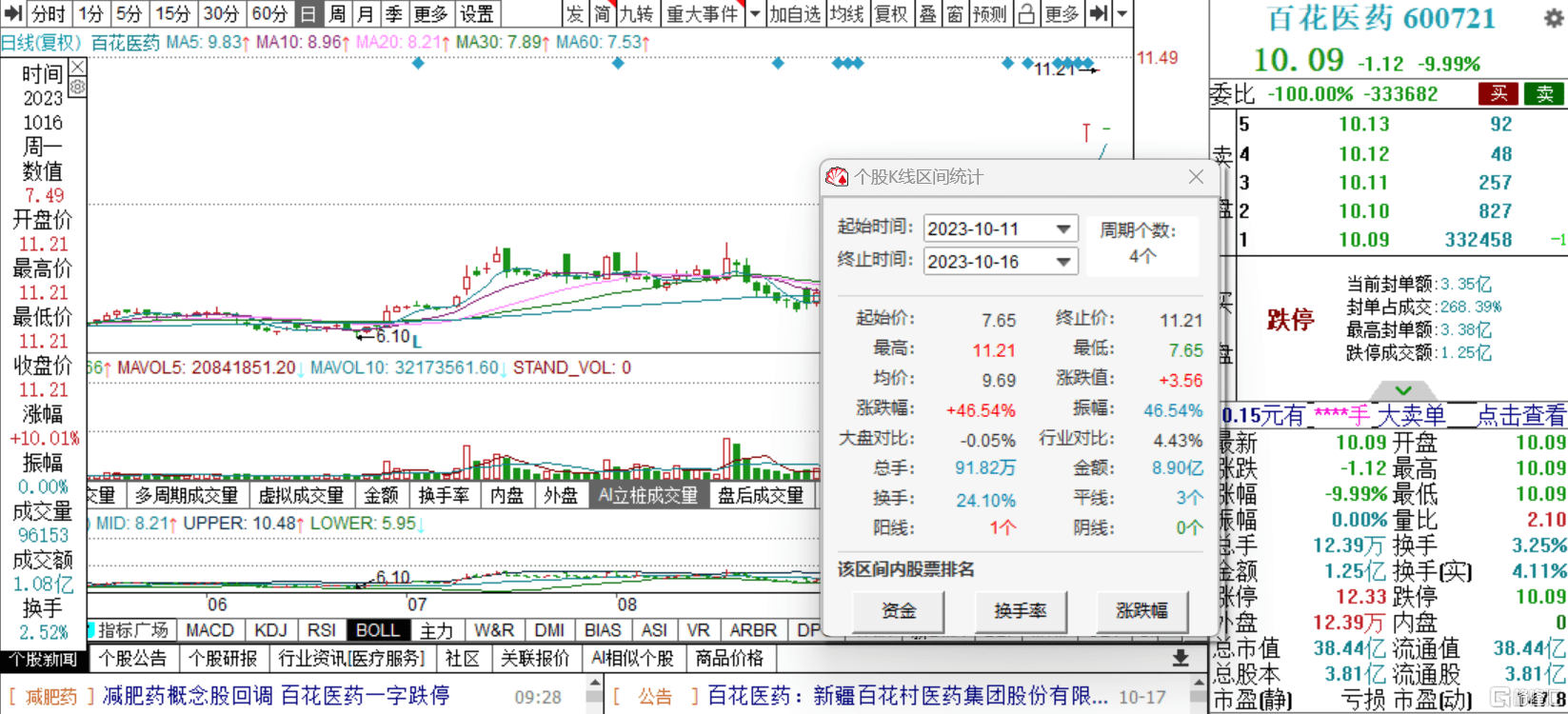The width and height of the screenshot is (1568, 714).
Task: Click the 涨跌幅 ranking button
Action: pos(1141,611)
